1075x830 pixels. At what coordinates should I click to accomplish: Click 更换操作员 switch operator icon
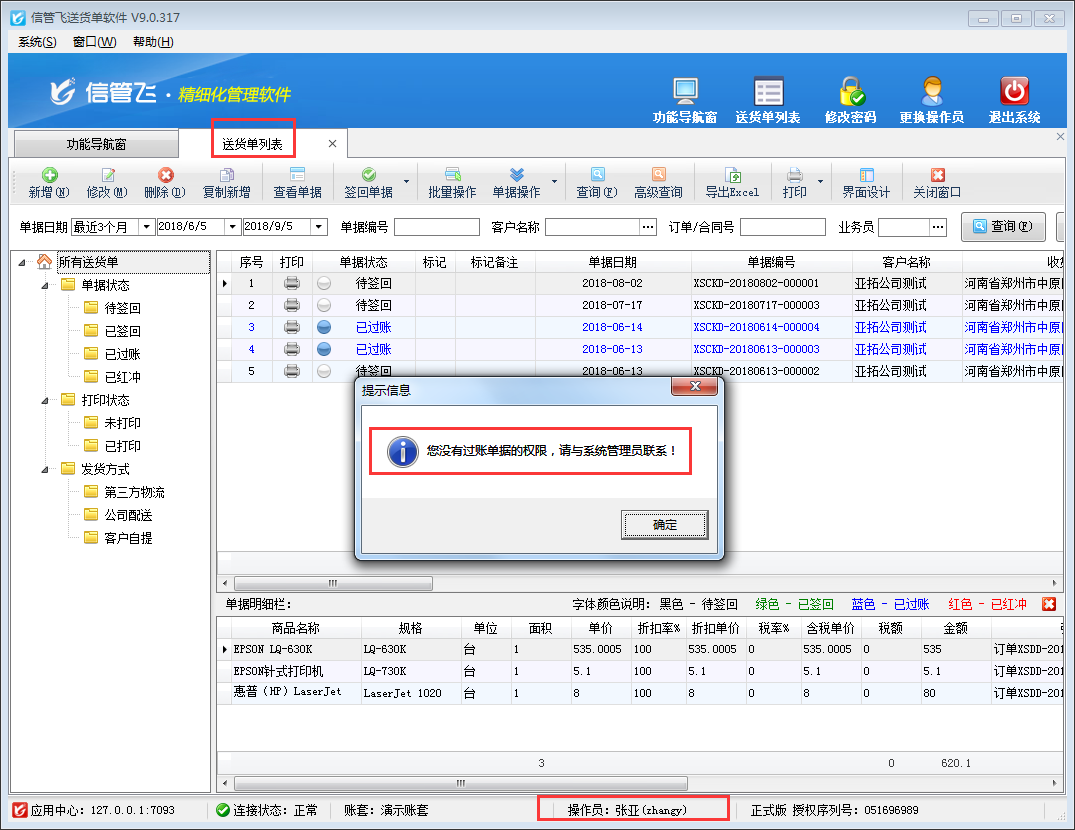tap(931, 92)
